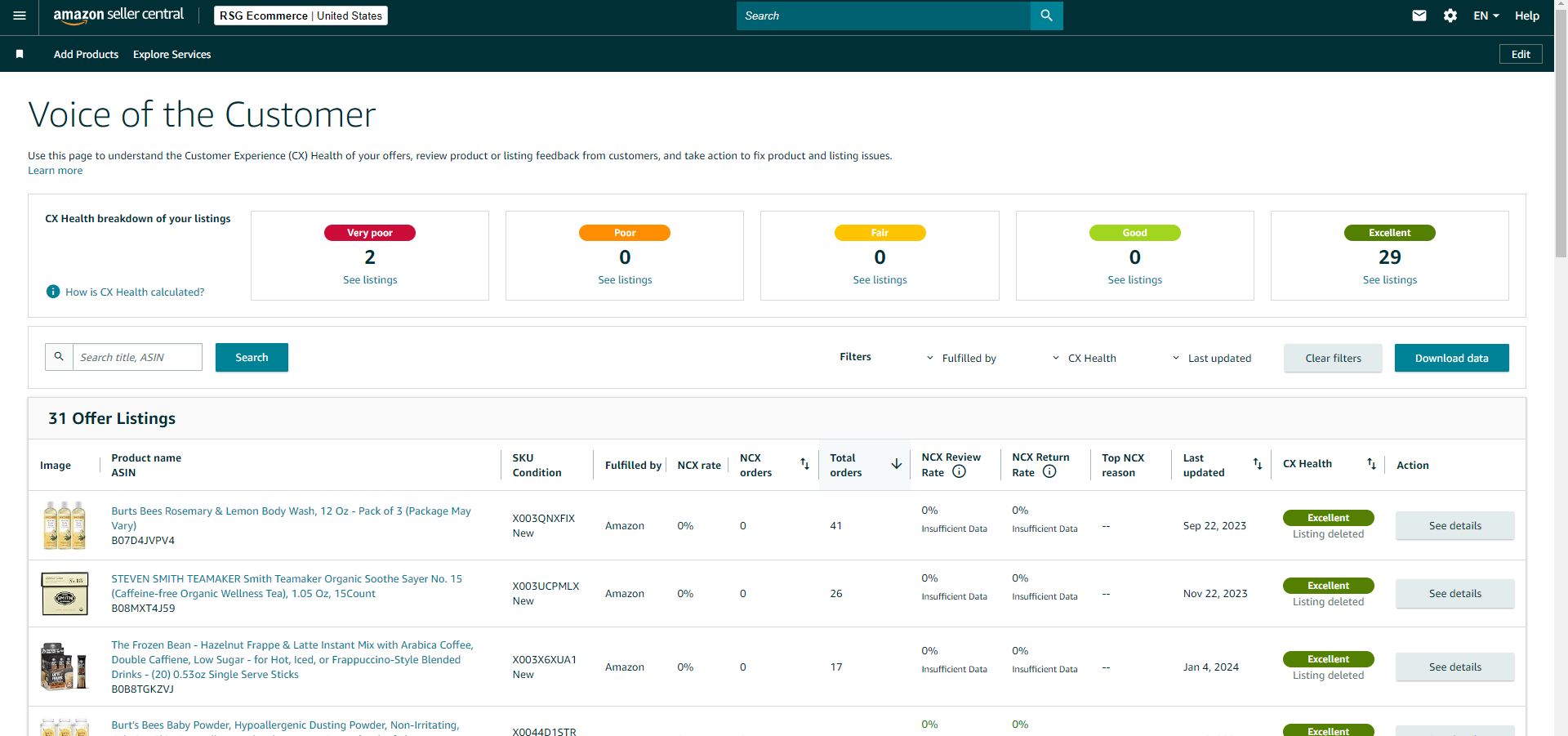Sort by Total orders arrow
The width and height of the screenshot is (1568, 736).
click(897, 464)
